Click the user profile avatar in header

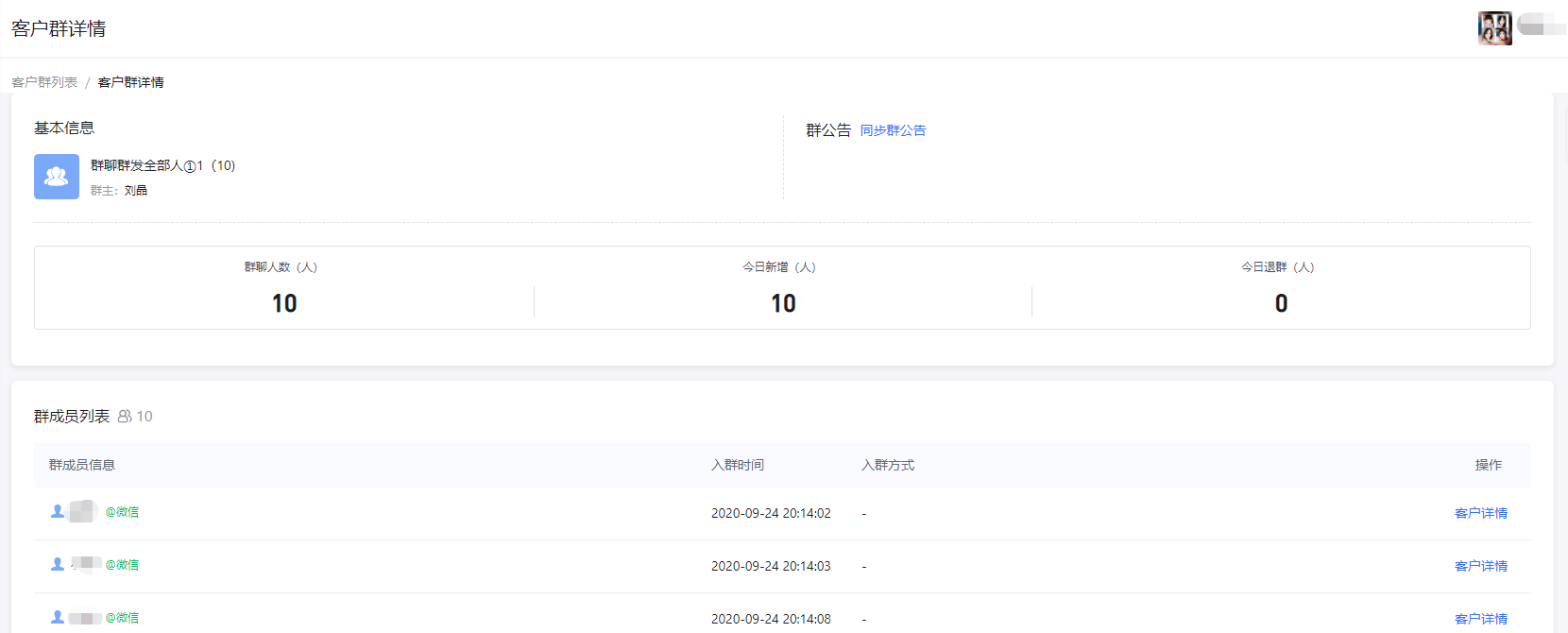click(x=1494, y=28)
